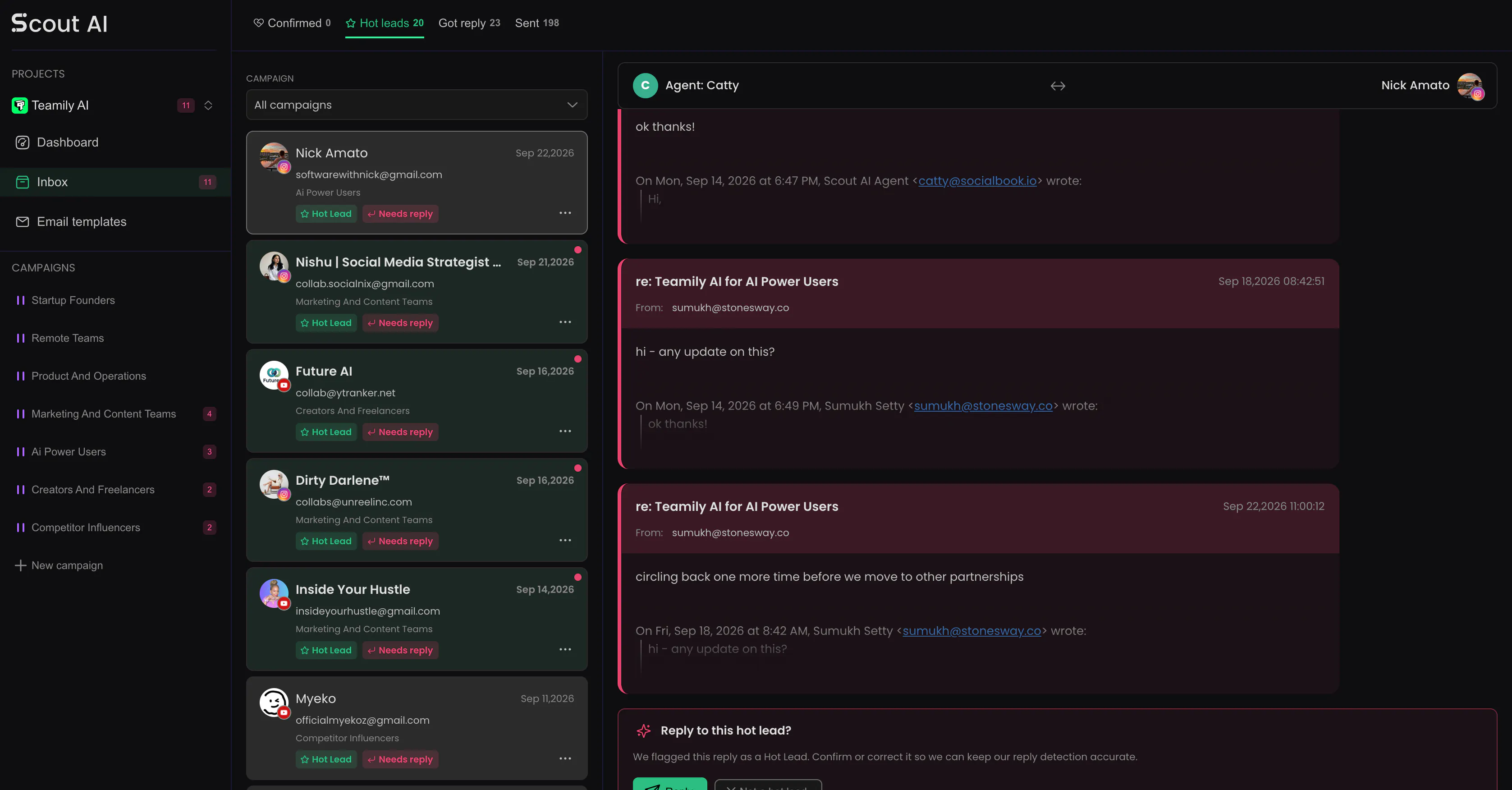Open the Teamily AI project
1512x790 pixels.
(60, 106)
